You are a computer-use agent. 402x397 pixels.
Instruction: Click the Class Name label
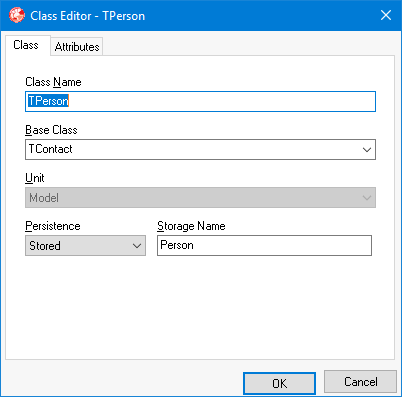[53, 82]
